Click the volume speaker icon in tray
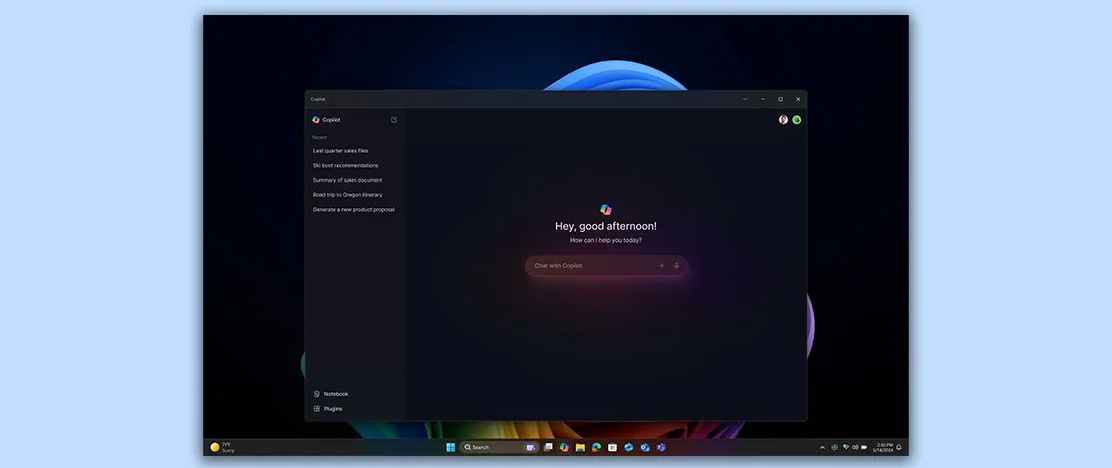This screenshot has height=468, width=1112. (855, 447)
